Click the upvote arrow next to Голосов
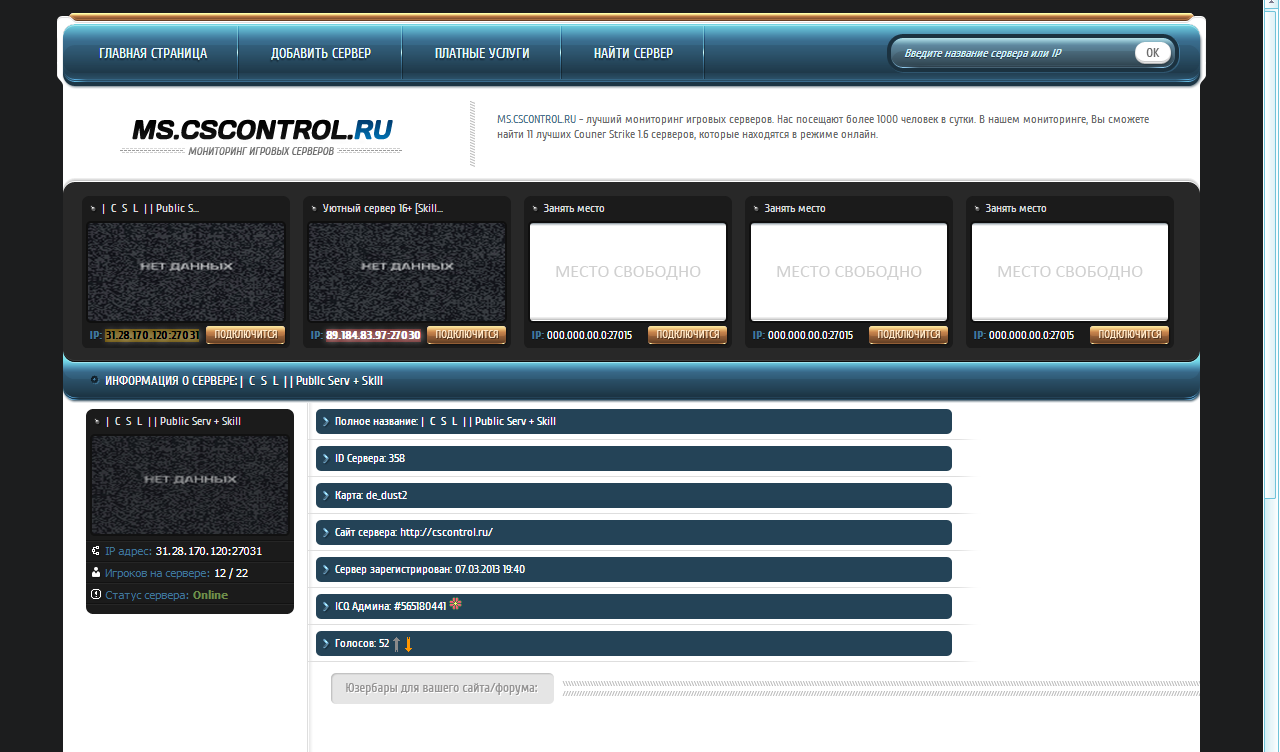Image resolution: width=1280 pixels, height=752 pixels. click(x=397, y=645)
